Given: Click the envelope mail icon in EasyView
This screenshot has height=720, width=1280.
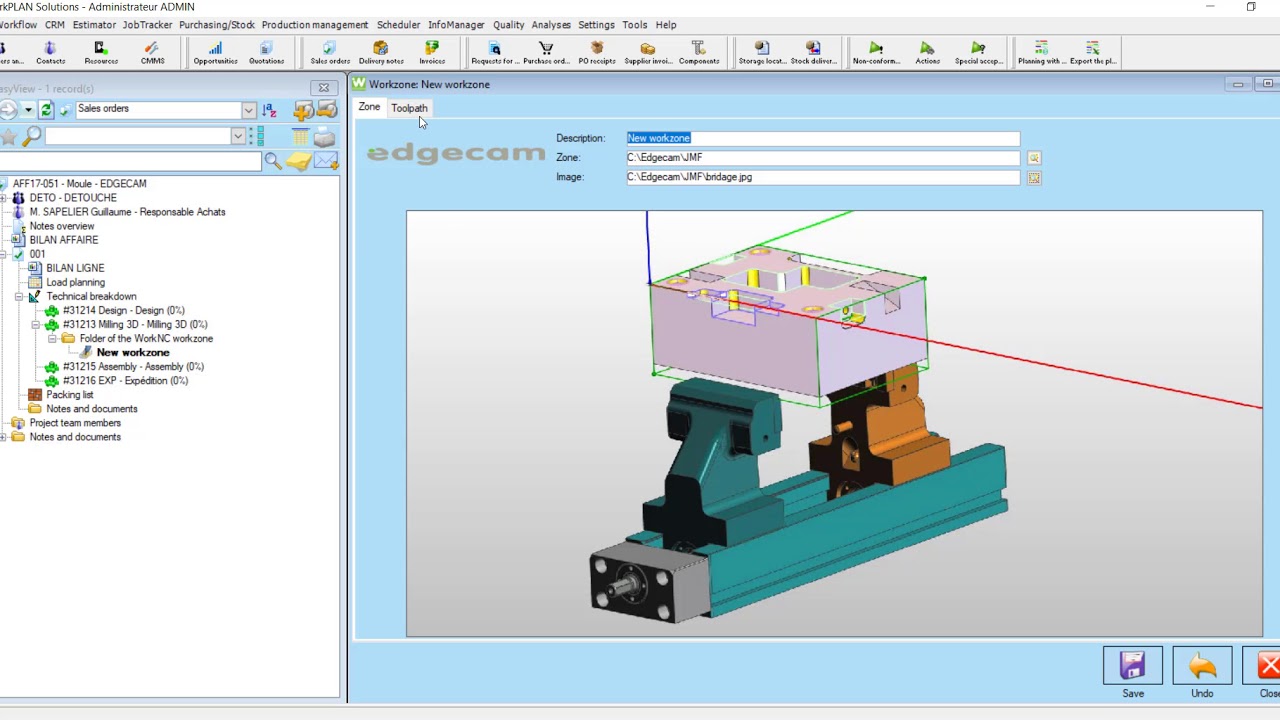Looking at the screenshot, I should 326,160.
